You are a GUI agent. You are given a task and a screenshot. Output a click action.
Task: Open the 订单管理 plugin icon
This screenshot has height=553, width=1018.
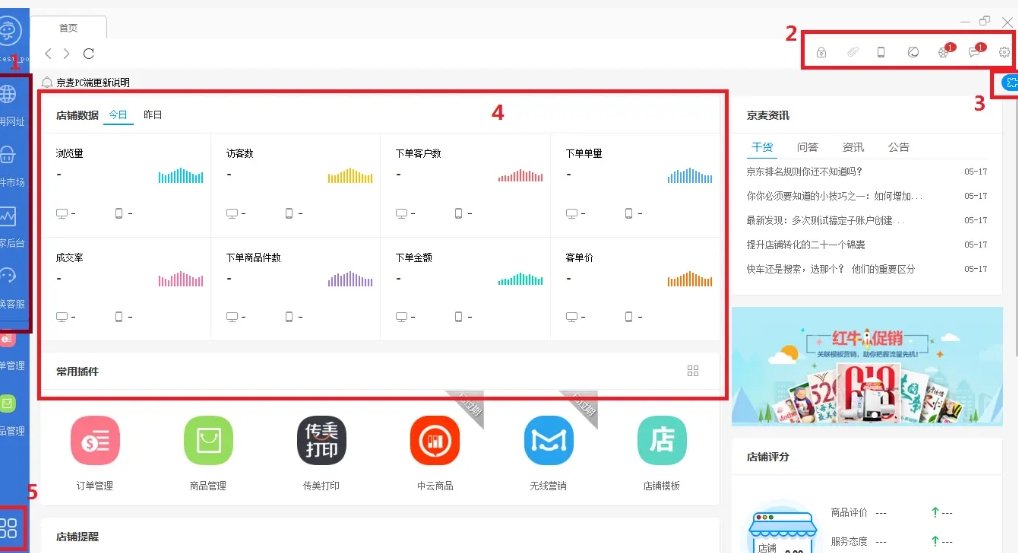95,441
